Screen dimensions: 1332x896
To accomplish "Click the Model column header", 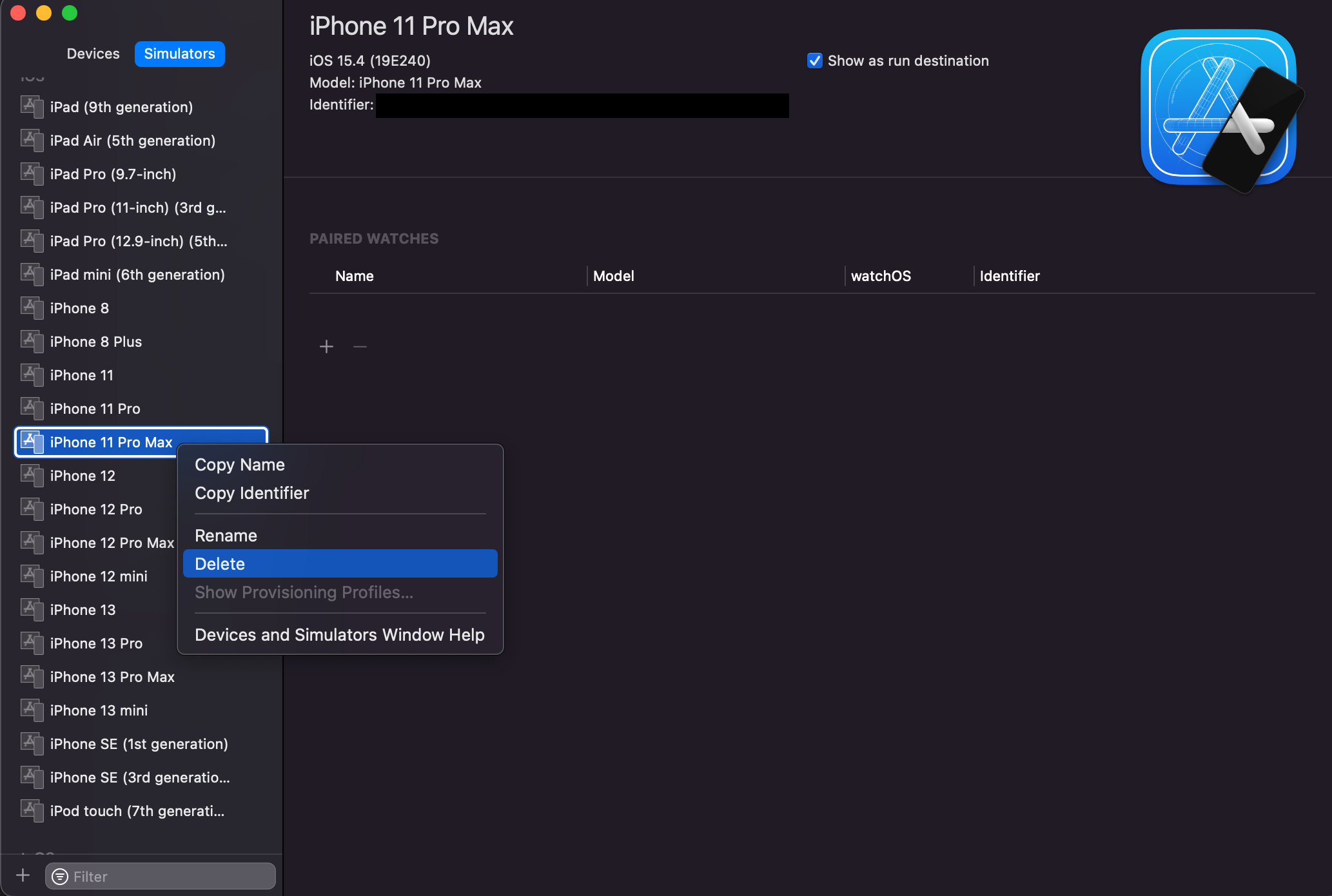I will pyautogui.click(x=614, y=276).
